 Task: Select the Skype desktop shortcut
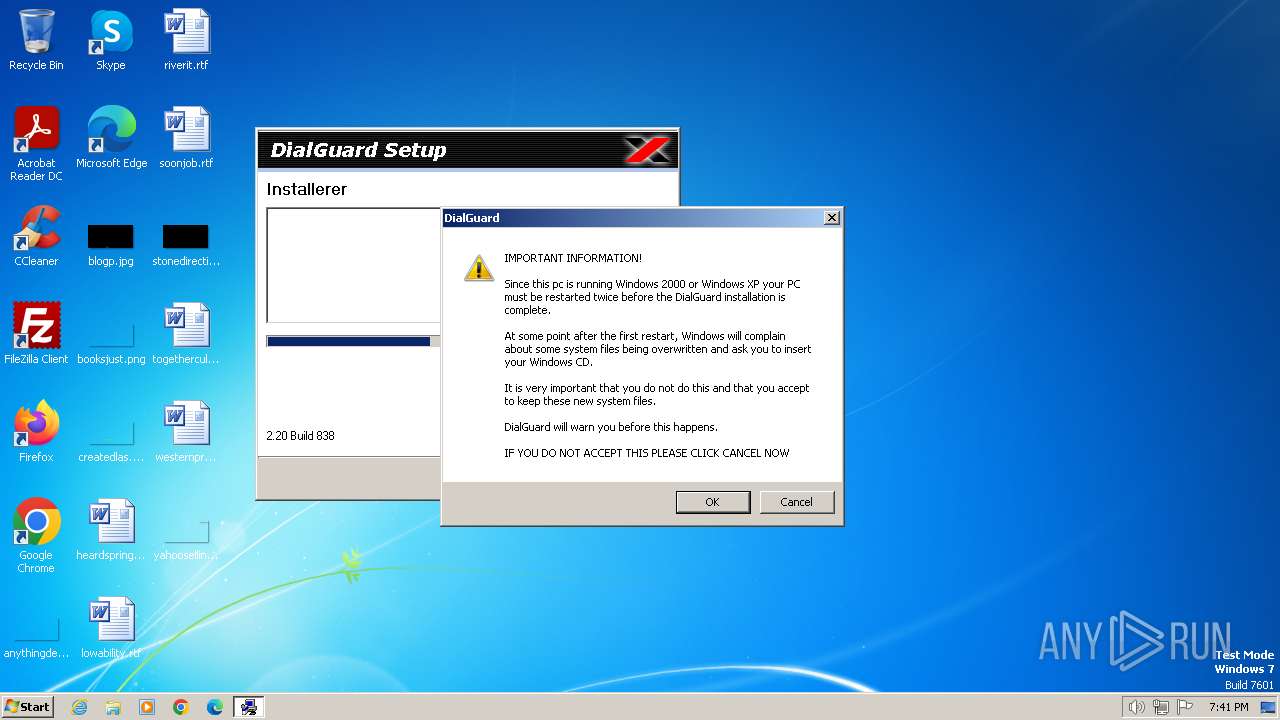[110, 41]
